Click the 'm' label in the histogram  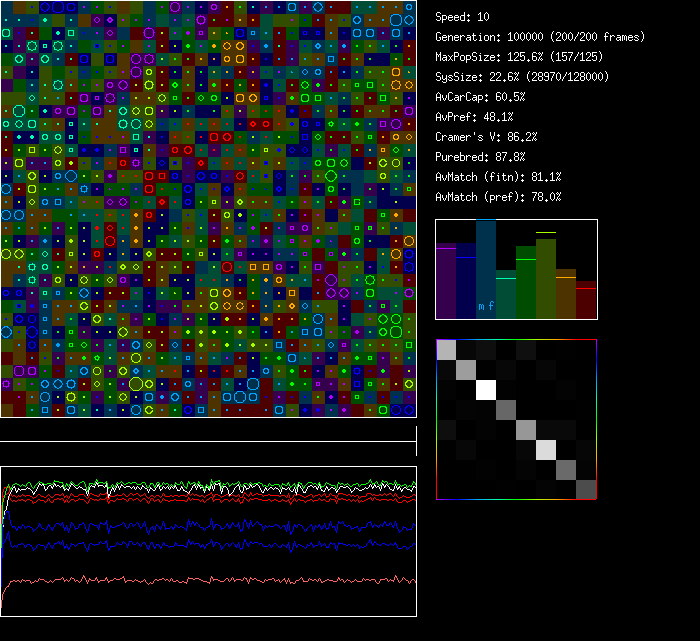coord(481,306)
